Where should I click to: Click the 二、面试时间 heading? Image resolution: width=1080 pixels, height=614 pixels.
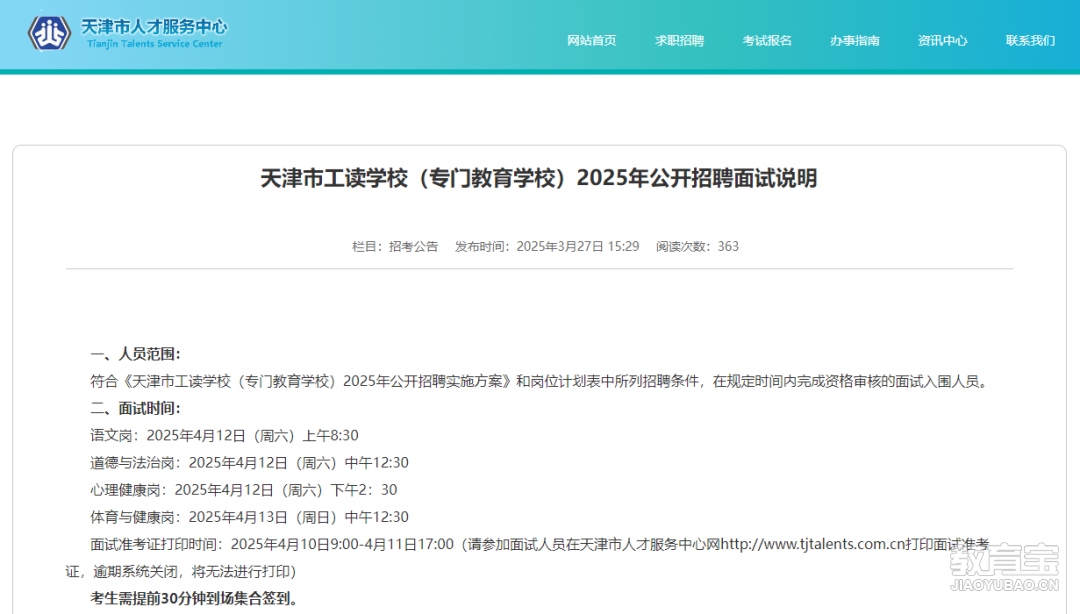click(135, 409)
